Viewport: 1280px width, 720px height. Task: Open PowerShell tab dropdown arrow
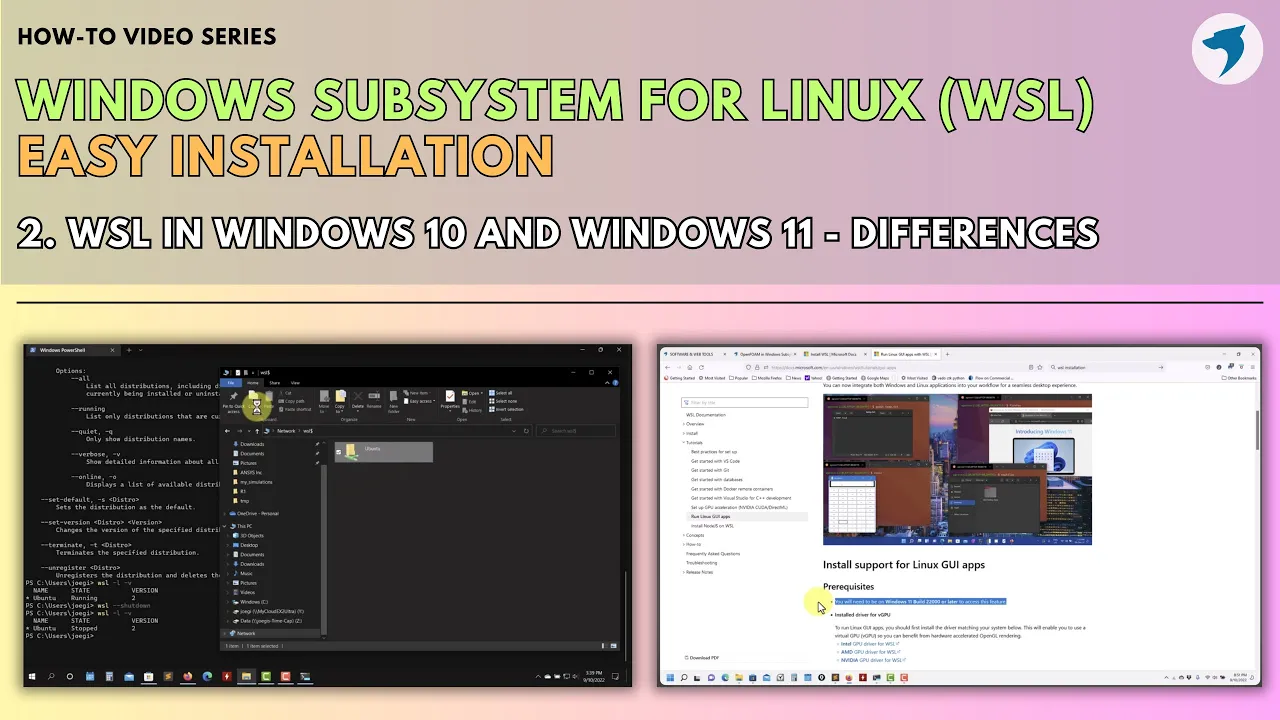(141, 350)
